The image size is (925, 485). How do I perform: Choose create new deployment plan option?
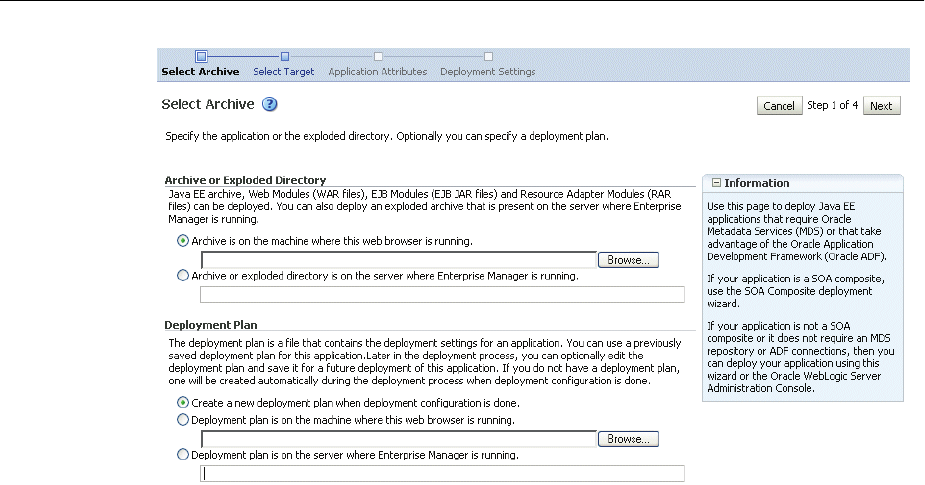coord(182,402)
